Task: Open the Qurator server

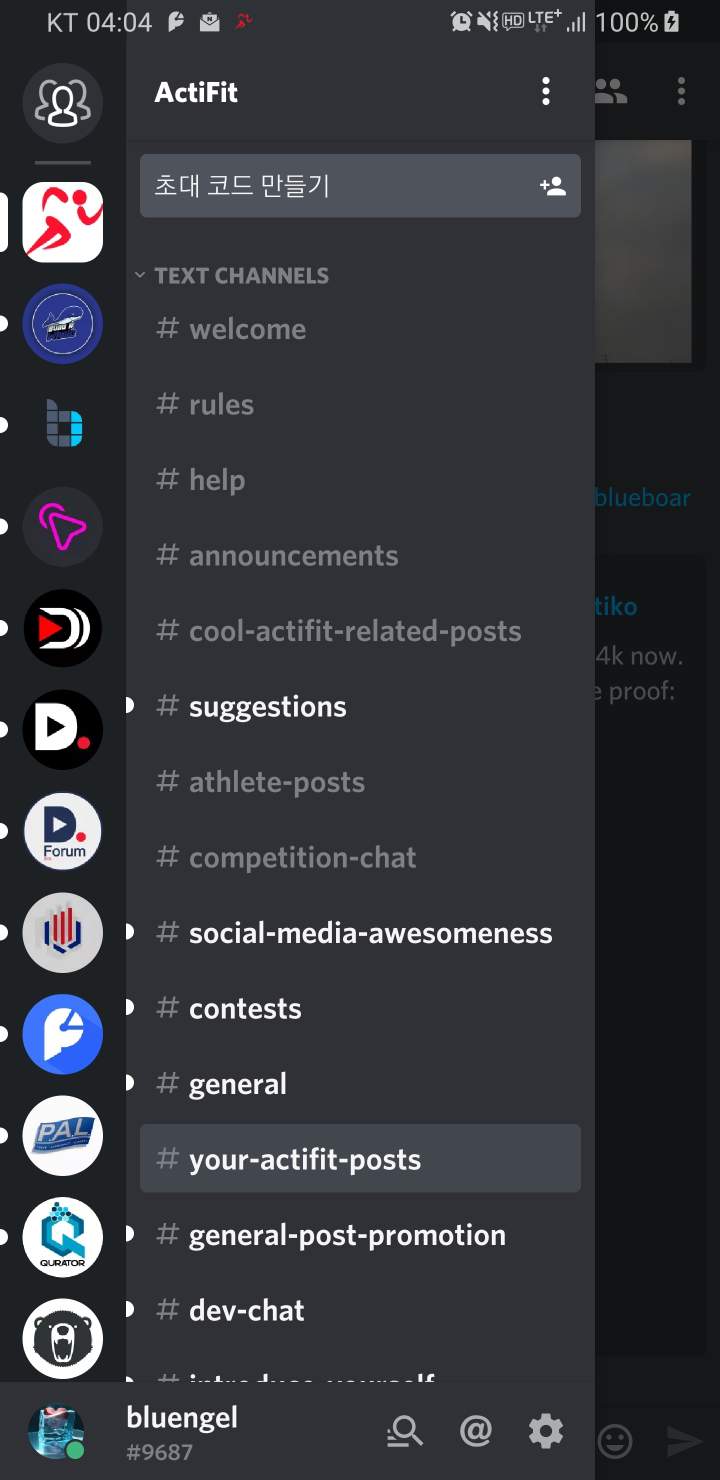Action: point(62,1237)
